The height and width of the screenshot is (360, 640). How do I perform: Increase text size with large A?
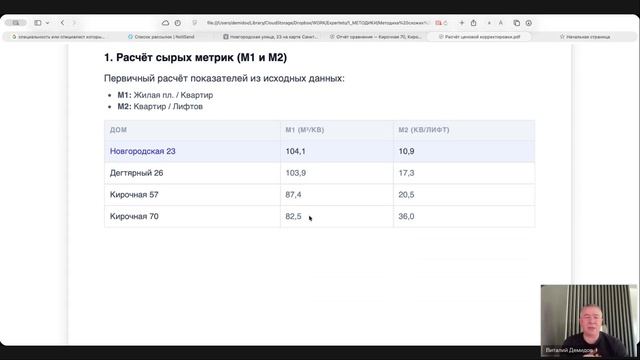(500, 23)
